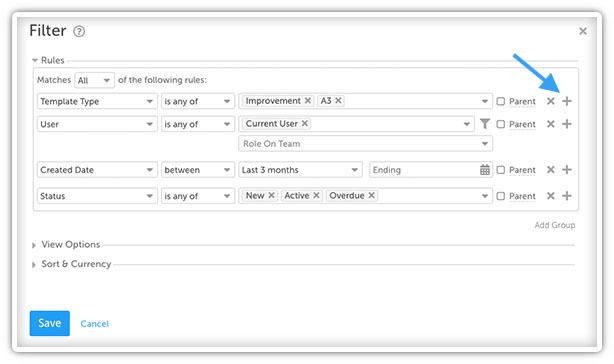
Task: Remove the Overdue status tag
Action: (x=372, y=195)
